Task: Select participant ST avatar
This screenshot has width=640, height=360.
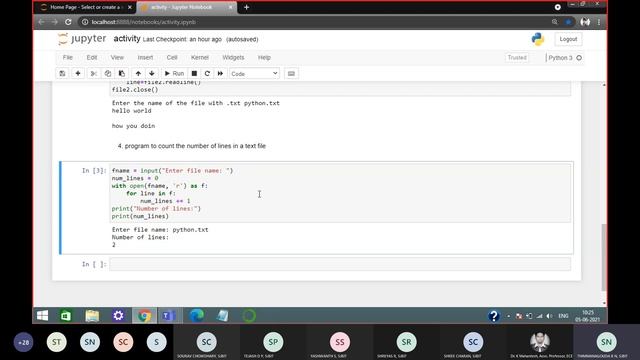Action: [56, 342]
